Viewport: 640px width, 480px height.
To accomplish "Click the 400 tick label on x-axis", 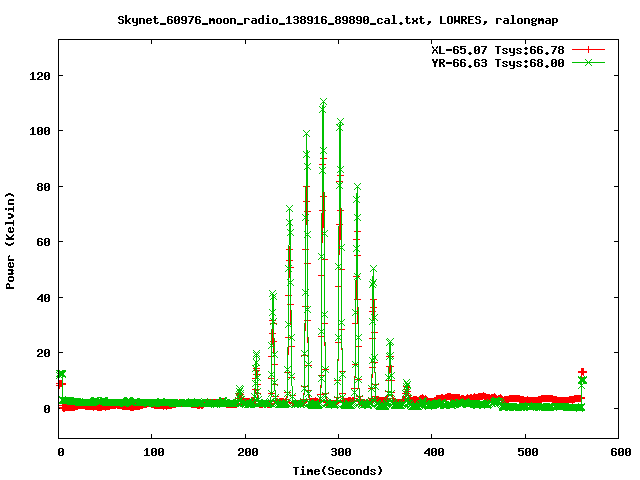I will (431, 453).
